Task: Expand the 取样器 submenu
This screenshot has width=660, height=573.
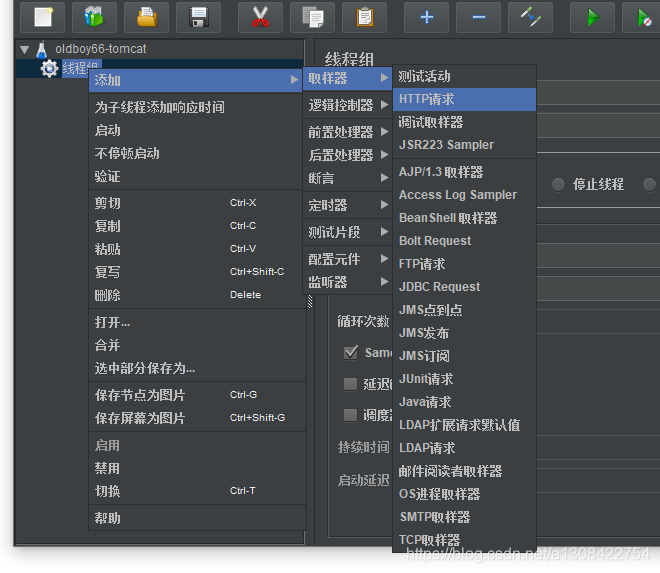Action: click(347, 78)
